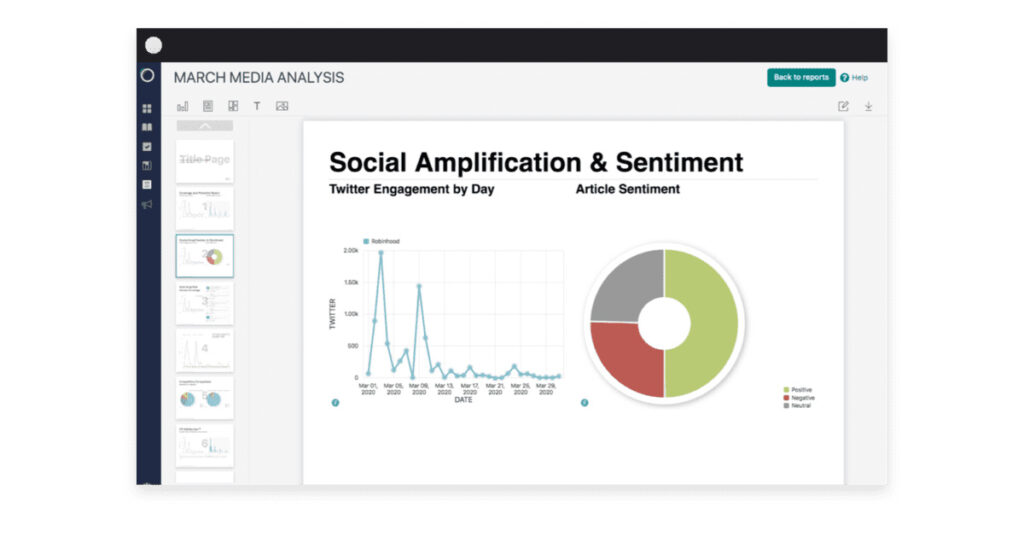
Task: Click the download report arrow icon
Action: (868, 106)
